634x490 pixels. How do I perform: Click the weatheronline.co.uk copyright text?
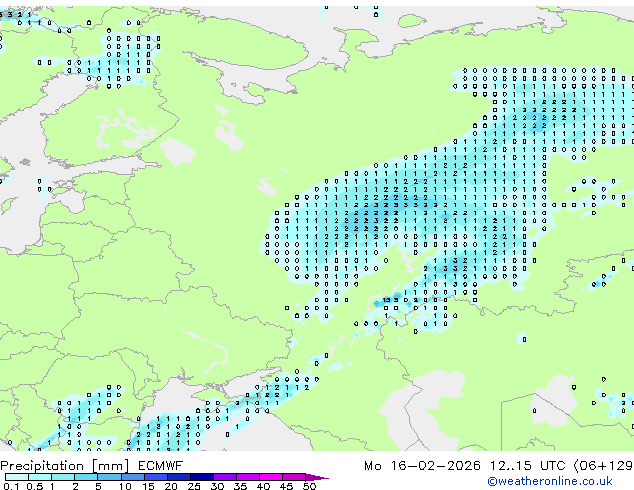point(550,481)
